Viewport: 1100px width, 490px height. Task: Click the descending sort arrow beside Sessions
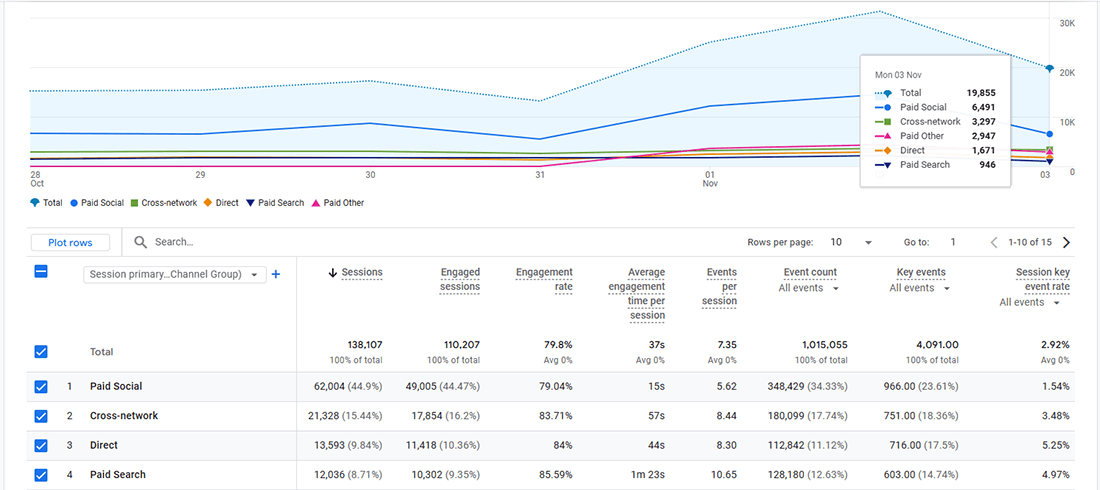pyautogui.click(x=333, y=273)
